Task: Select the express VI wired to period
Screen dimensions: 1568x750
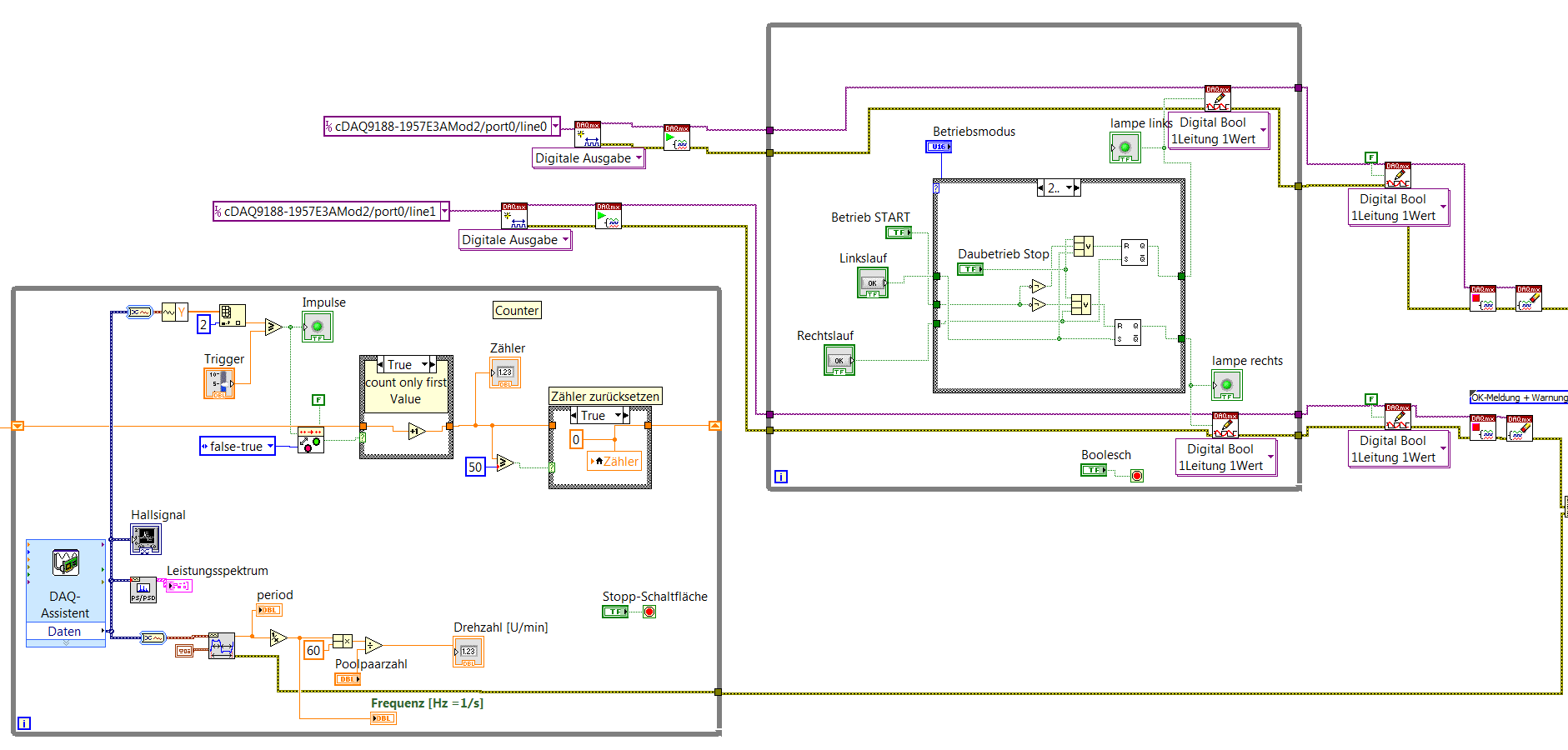Action: coord(221,646)
